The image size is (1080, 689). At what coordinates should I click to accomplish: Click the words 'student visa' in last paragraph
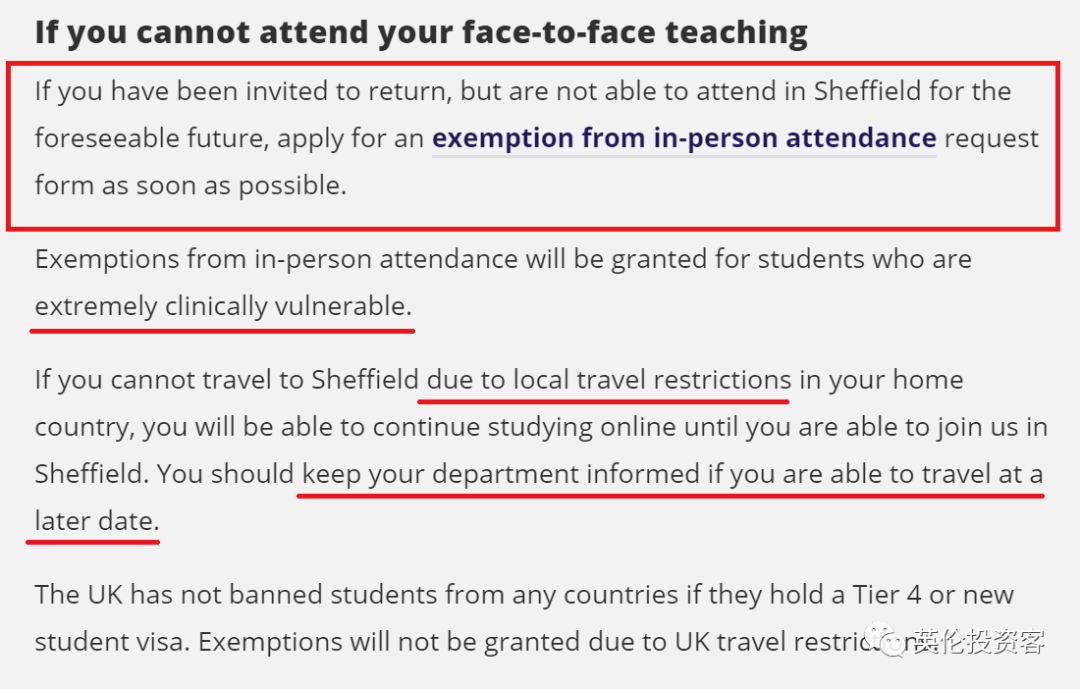pos(110,642)
